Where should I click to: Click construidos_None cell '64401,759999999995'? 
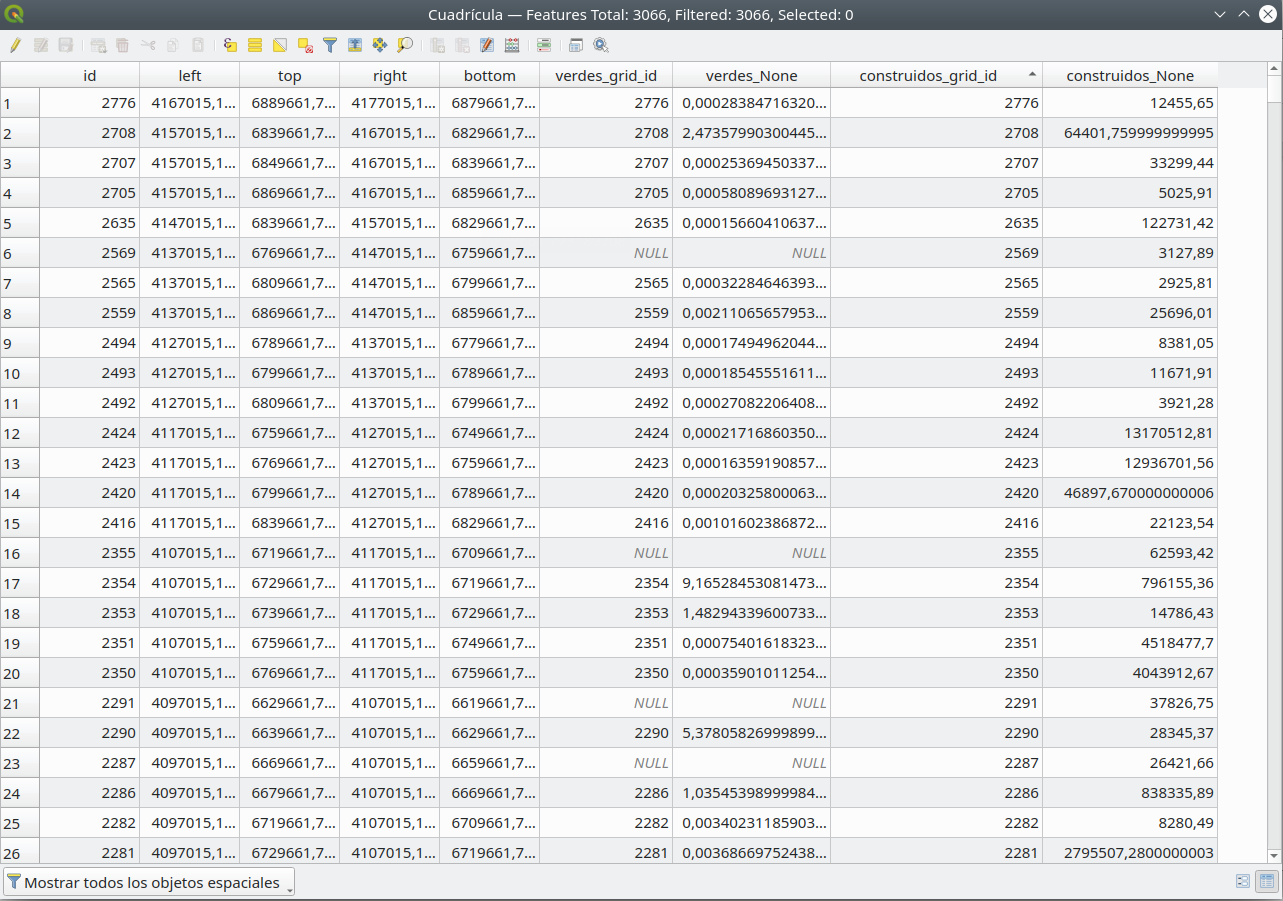coord(1130,133)
